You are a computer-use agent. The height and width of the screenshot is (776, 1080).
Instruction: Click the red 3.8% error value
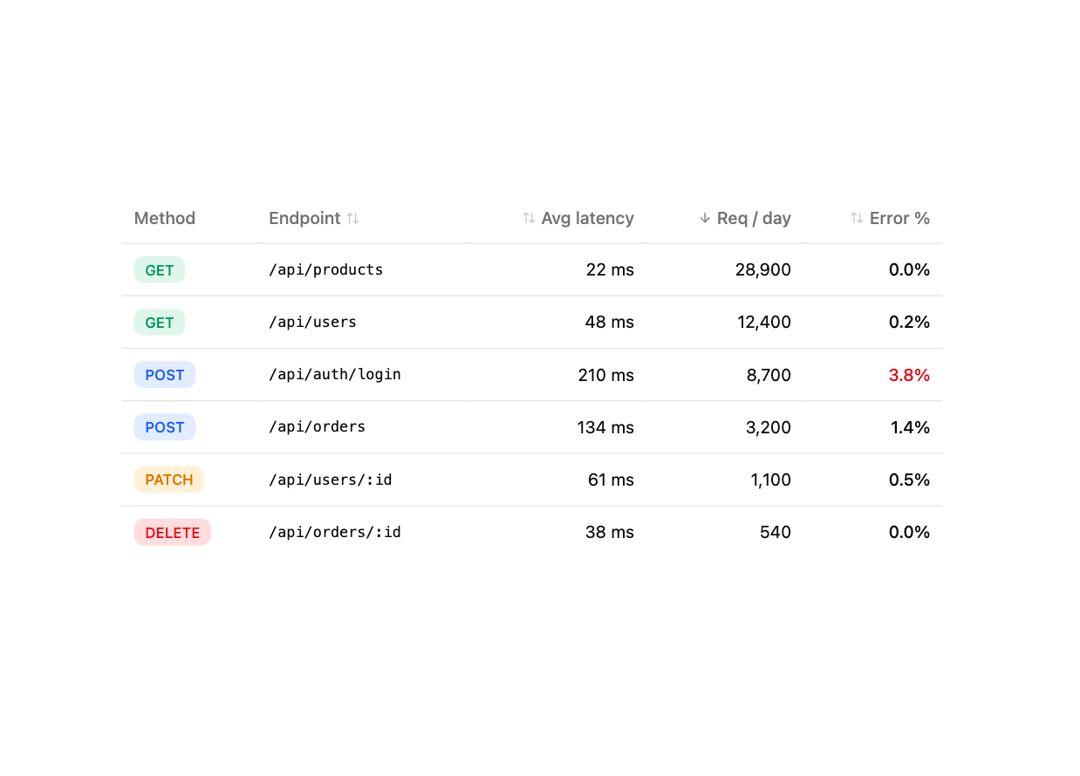[909, 375]
